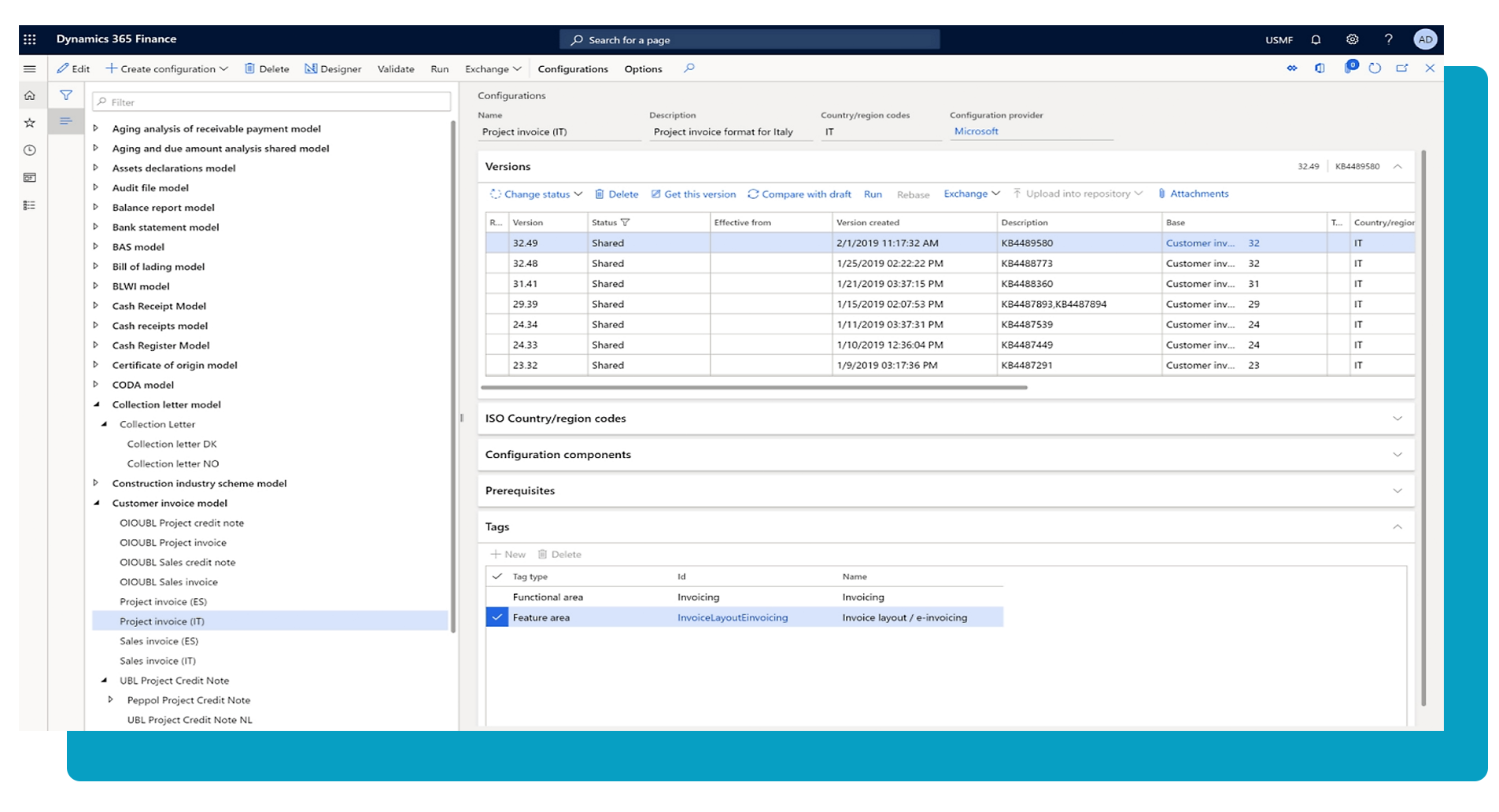Select row marker for version 32.48
The width and height of the screenshot is (1499, 812).
[x=497, y=264]
